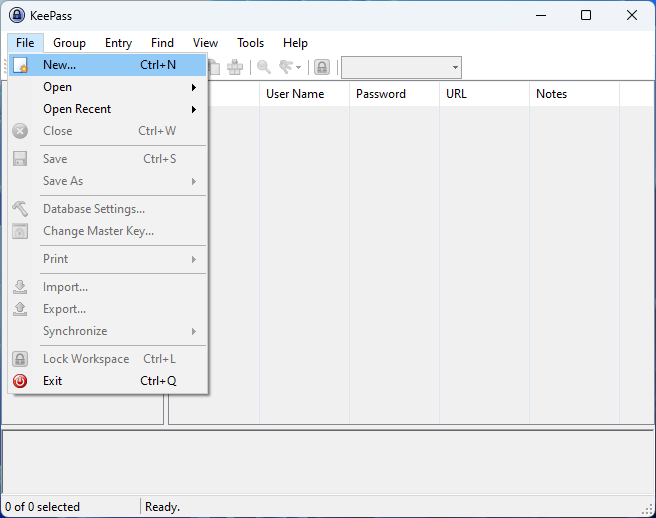Click the KeePass lock icon in title bar
Image resolution: width=656 pixels, height=518 pixels.
(17, 15)
